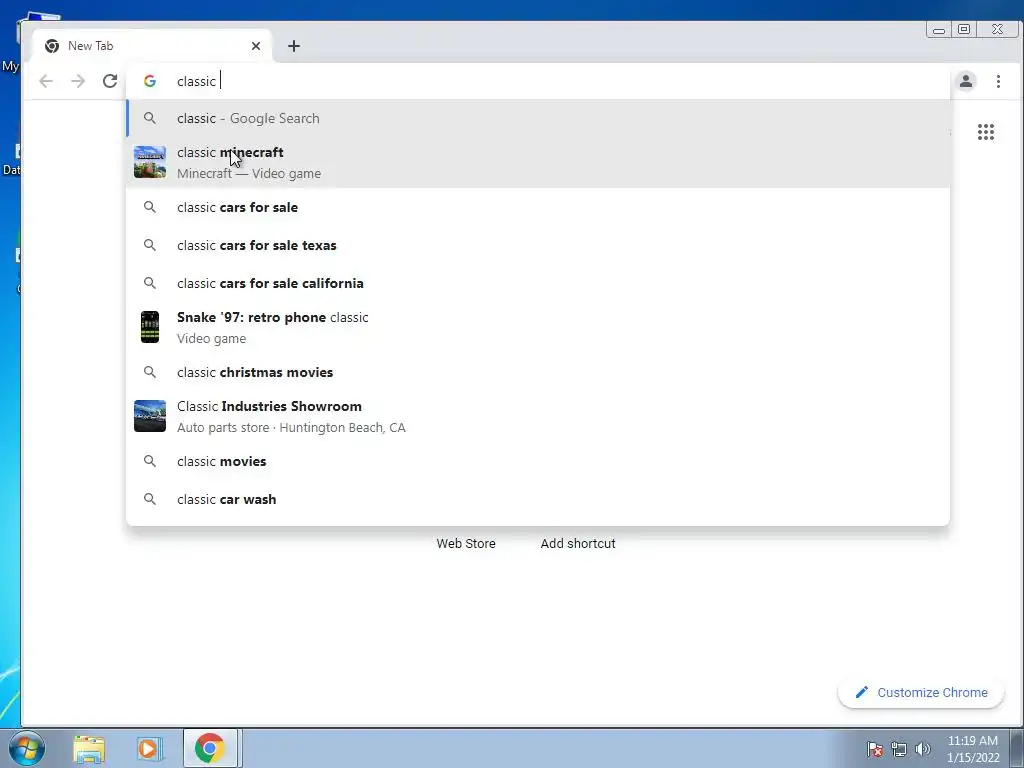Choose 'classic - Google Search' suggestion
Screen dimensions: 1024x768
(x=538, y=118)
